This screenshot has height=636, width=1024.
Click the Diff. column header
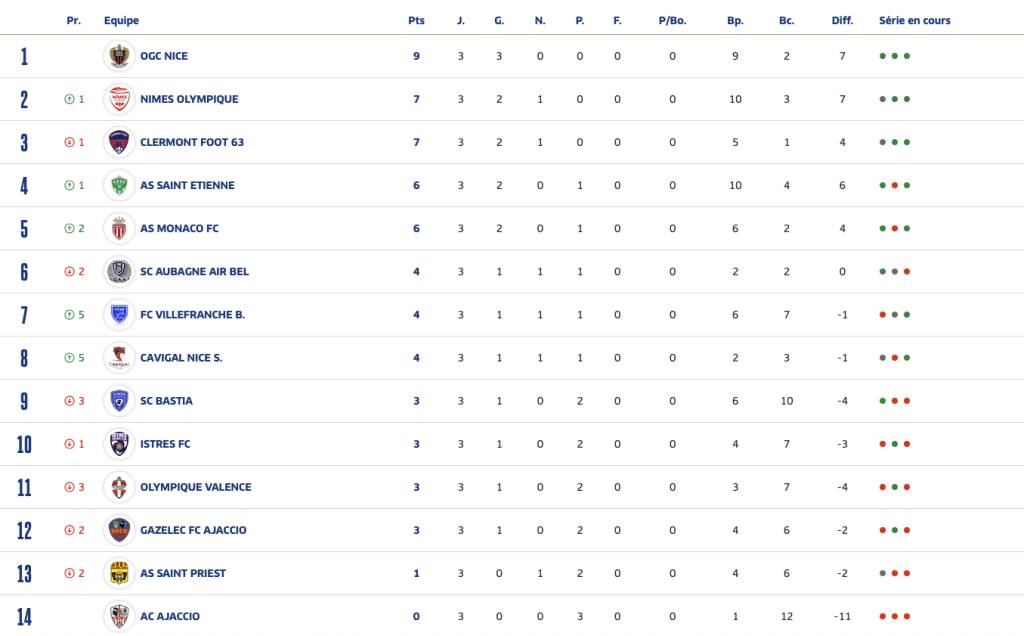coord(842,20)
